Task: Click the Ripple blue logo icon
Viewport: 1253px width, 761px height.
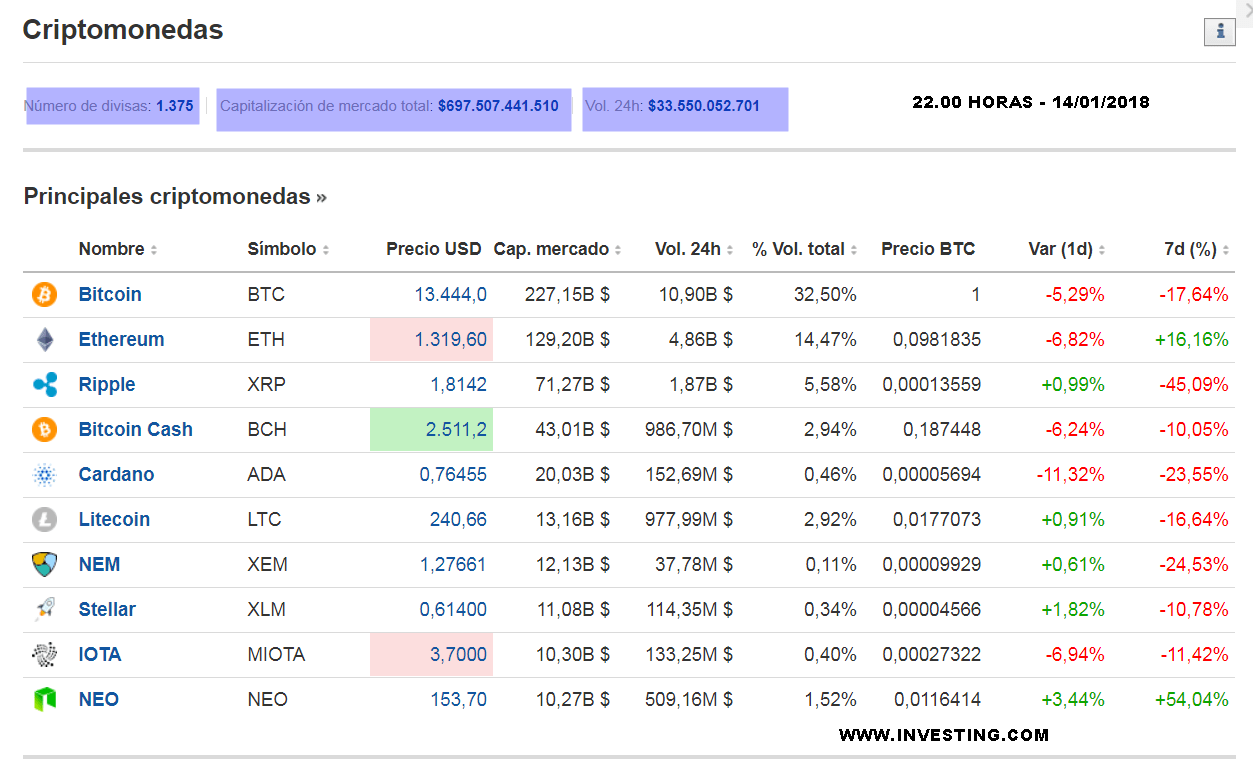Action: pyautogui.click(x=45, y=385)
